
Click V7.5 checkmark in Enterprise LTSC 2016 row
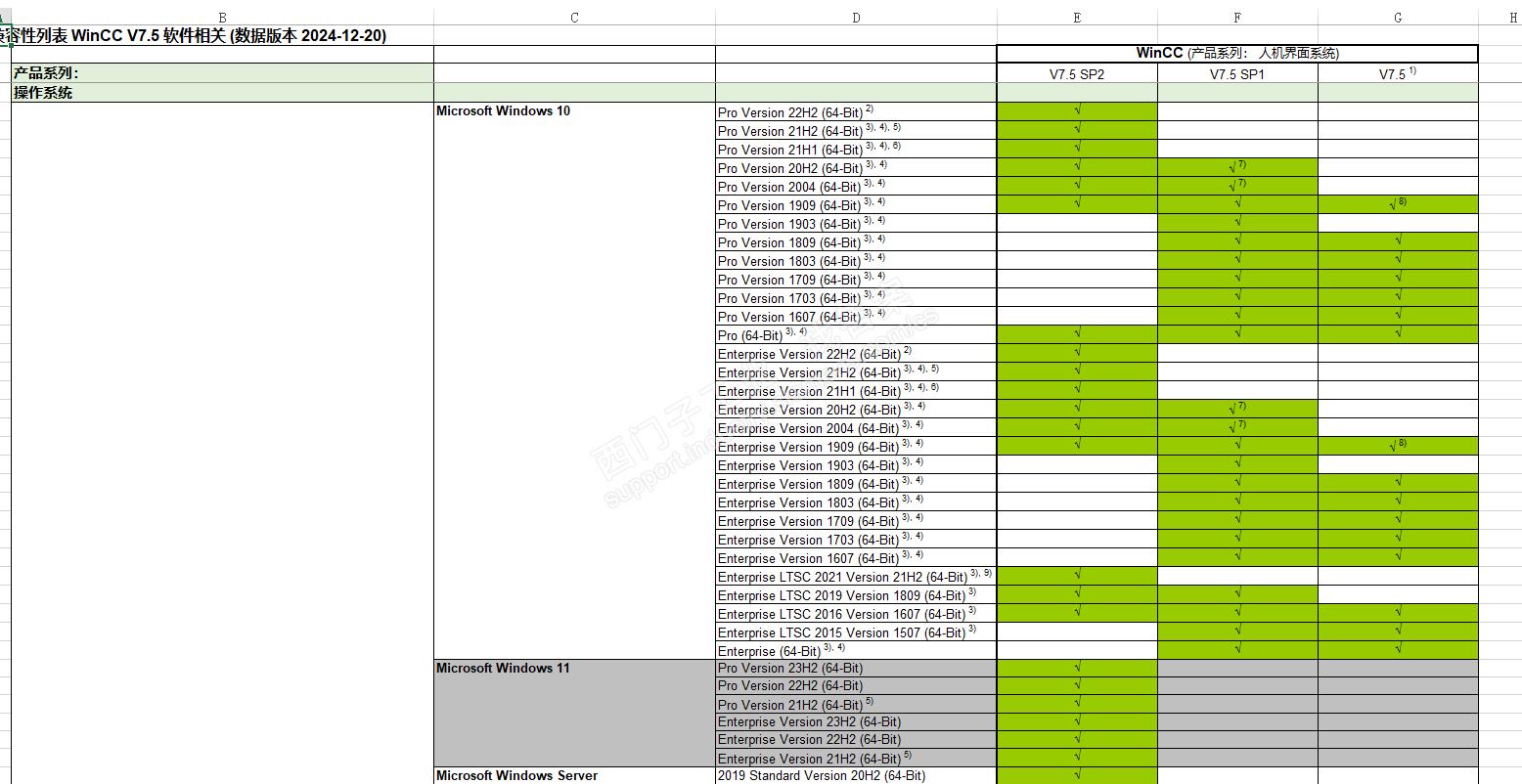point(1398,613)
